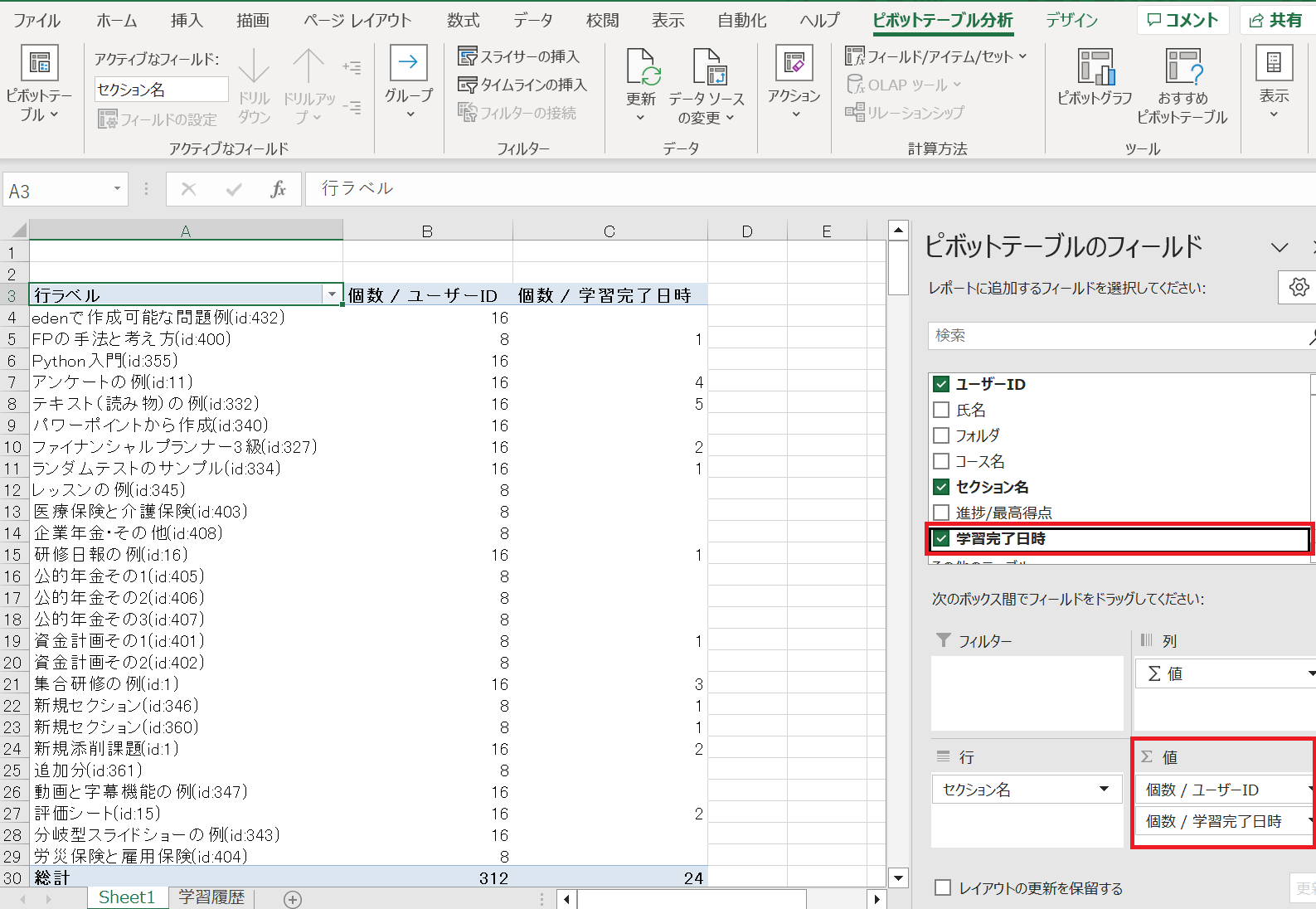Click vertical scrollbar up arrow

click(898, 230)
